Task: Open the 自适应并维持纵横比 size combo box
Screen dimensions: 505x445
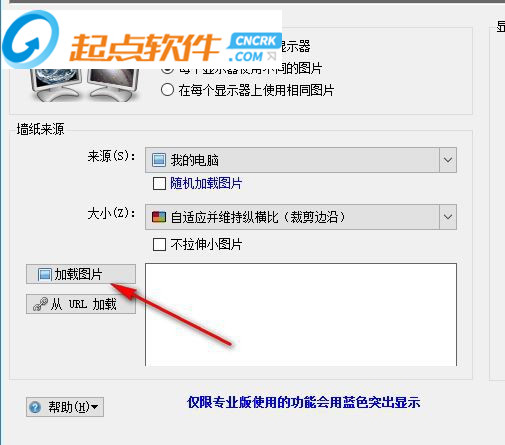Action: click(301, 217)
